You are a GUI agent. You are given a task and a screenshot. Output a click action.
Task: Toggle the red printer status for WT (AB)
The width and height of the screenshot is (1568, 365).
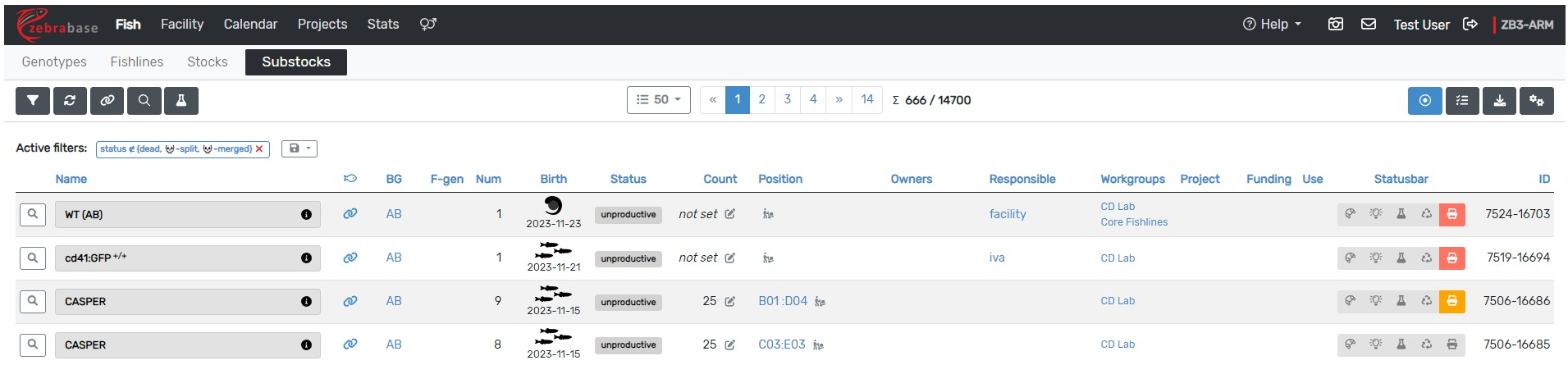(x=1451, y=214)
